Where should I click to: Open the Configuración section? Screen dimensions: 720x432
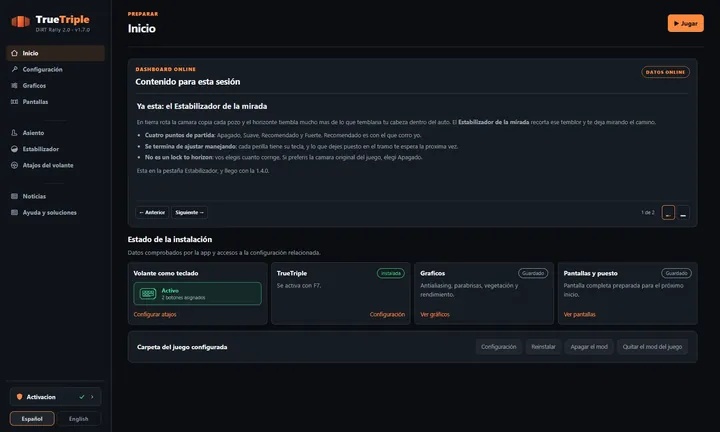pyautogui.click(x=55, y=69)
